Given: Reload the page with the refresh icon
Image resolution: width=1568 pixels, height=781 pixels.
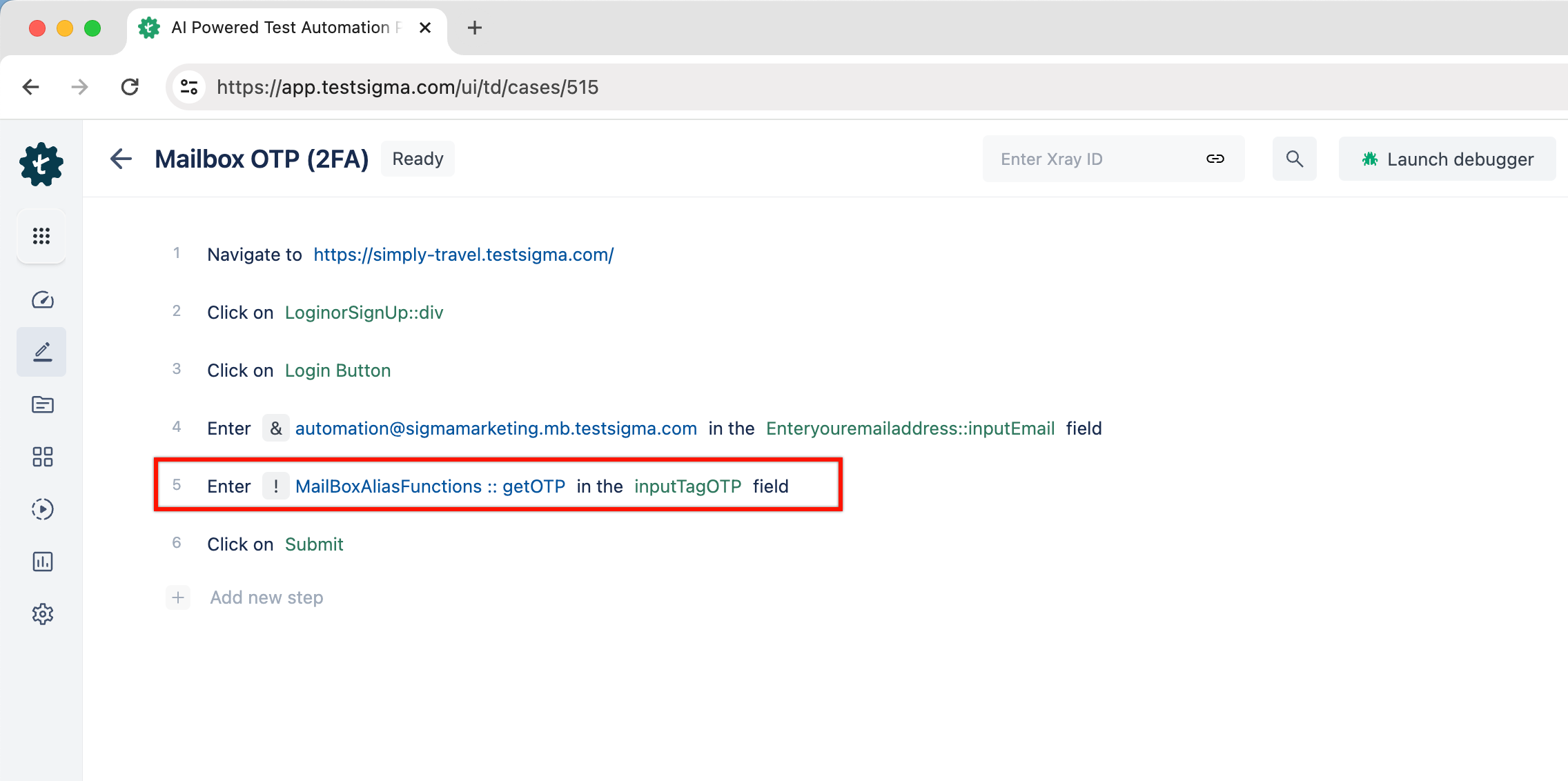Looking at the screenshot, I should [130, 87].
